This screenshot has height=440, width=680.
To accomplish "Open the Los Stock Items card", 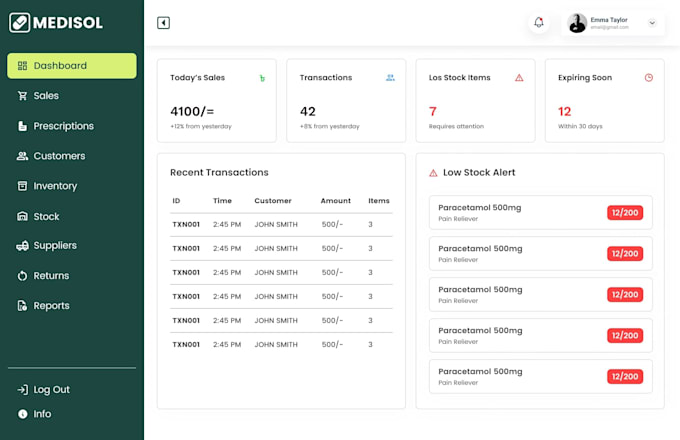I will (x=475, y=101).
